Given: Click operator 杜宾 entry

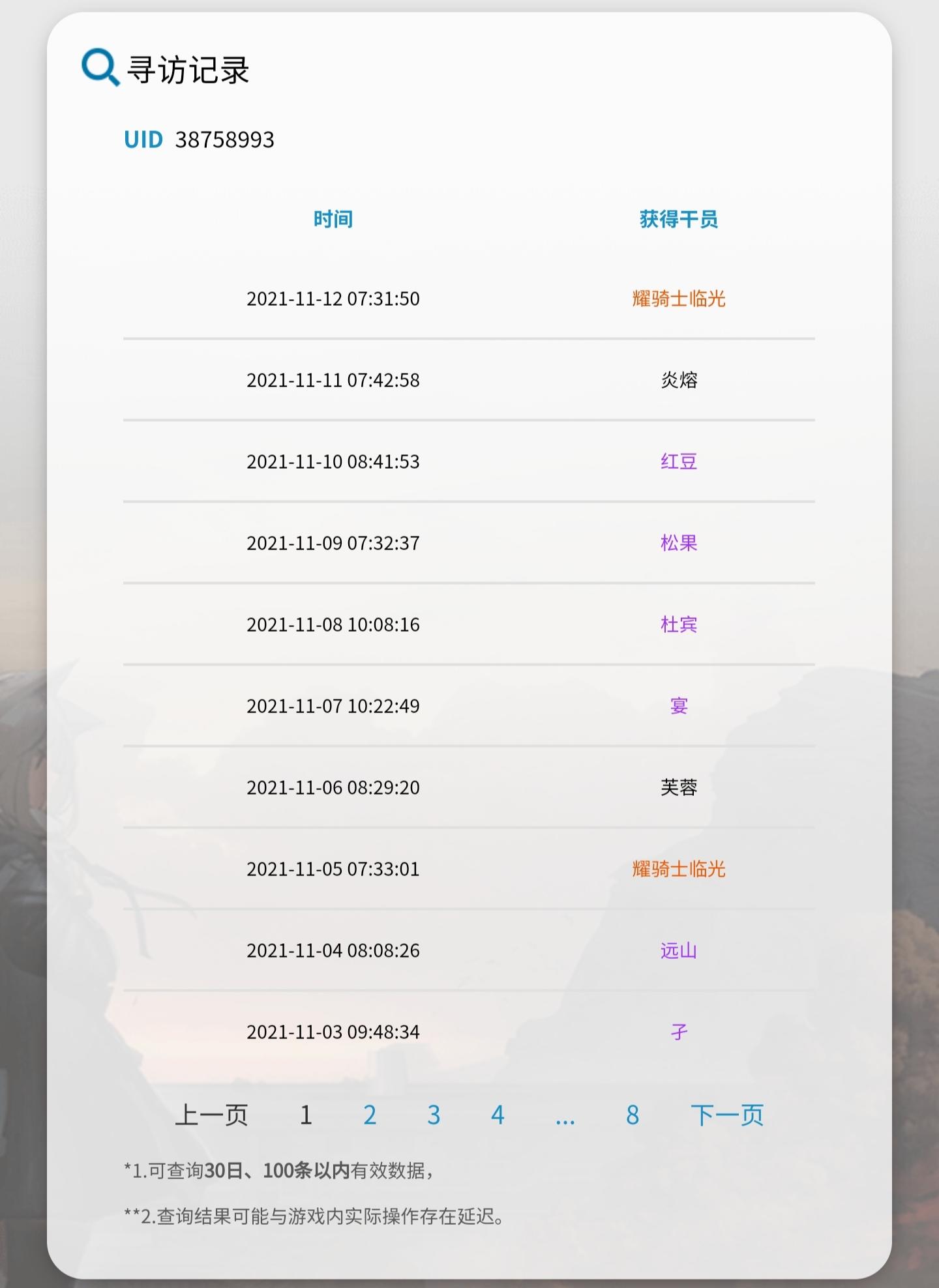Looking at the screenshot, I should point(679,624).
